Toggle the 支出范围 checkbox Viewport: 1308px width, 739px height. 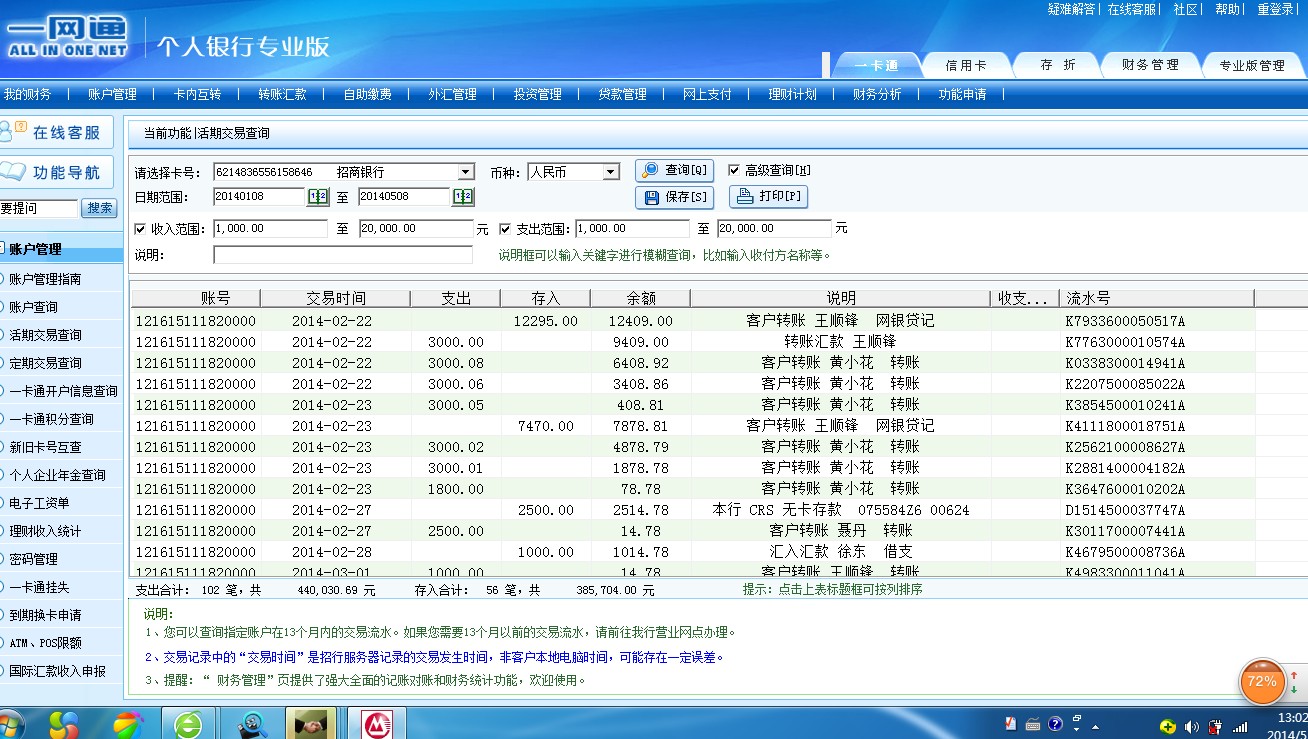pos(505,228)
